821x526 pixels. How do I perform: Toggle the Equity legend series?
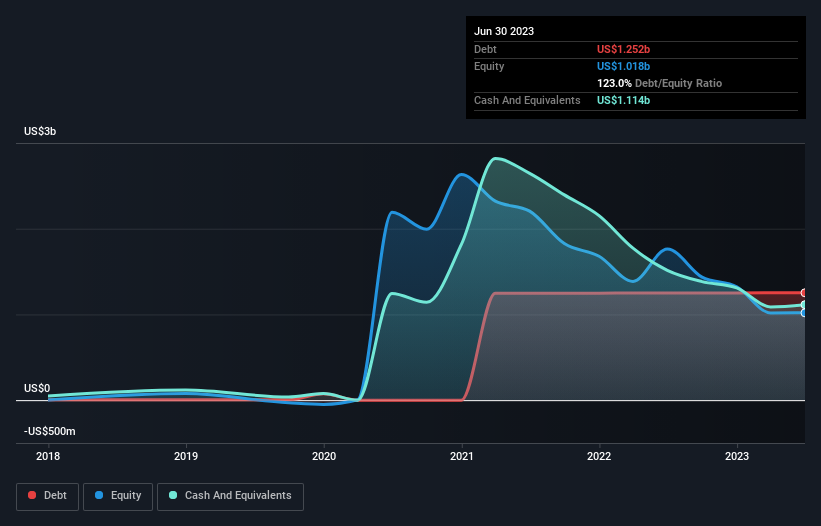click(x=117, y=495)
